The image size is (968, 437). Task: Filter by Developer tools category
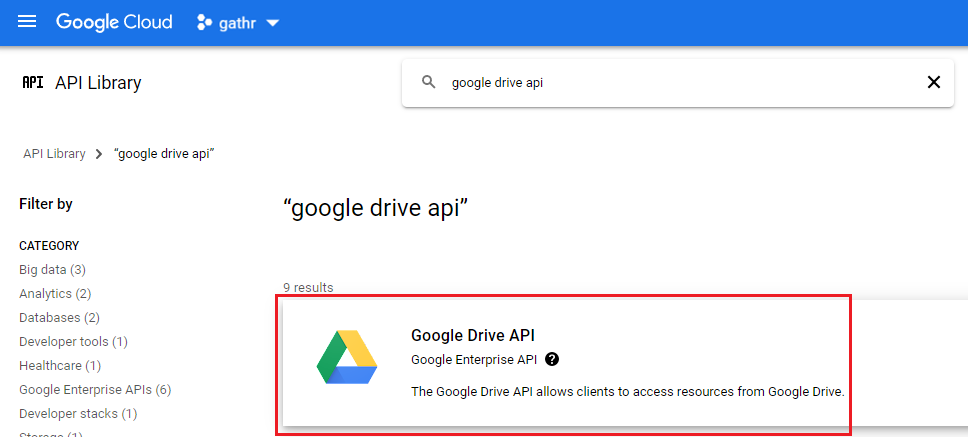[73, 342]
